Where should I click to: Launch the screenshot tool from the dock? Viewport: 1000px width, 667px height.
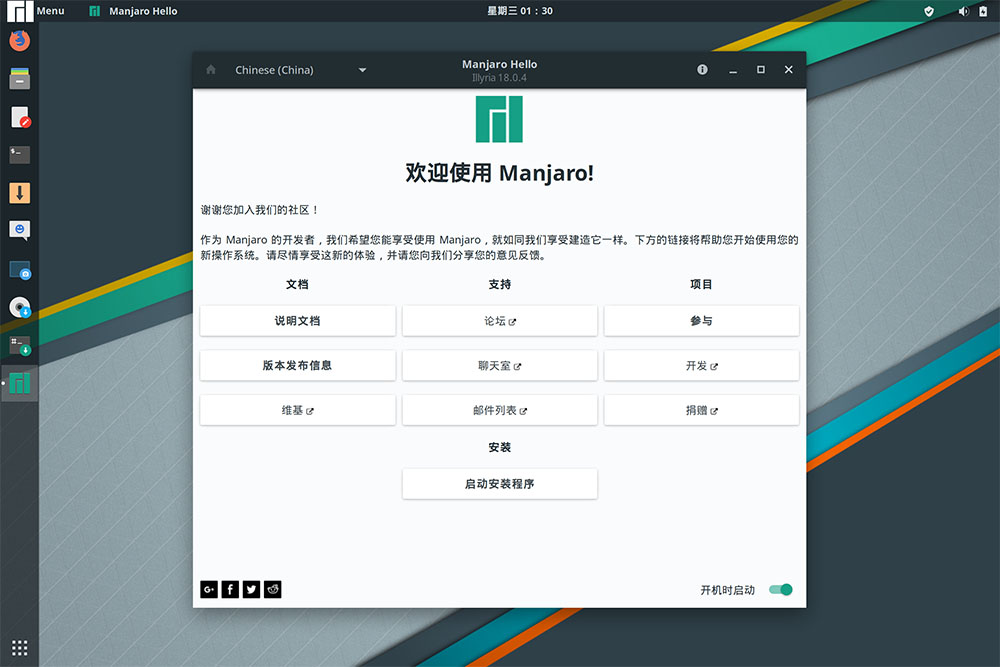tap(19, 270)
